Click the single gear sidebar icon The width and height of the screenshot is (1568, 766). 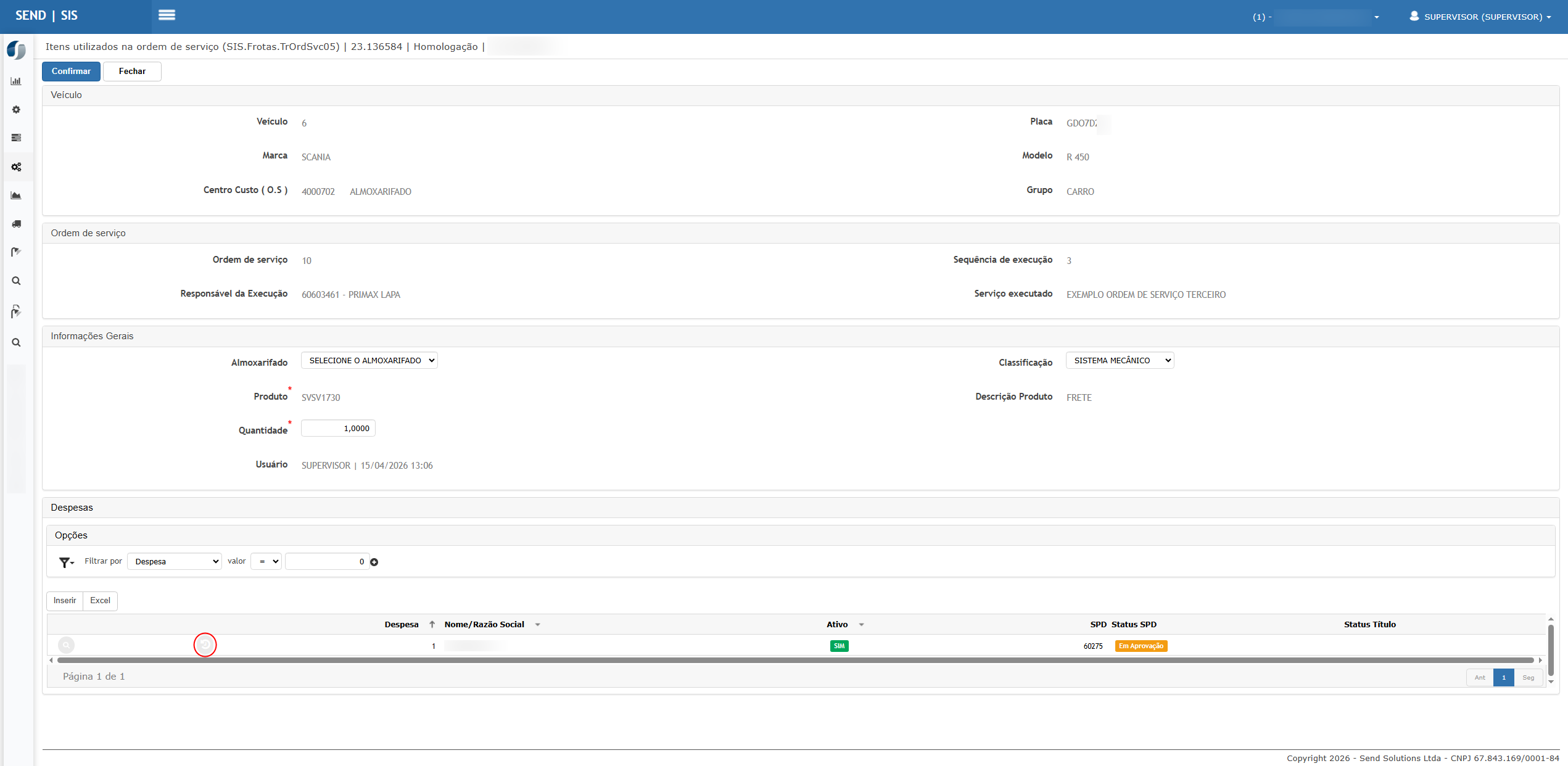coord(16,110)
